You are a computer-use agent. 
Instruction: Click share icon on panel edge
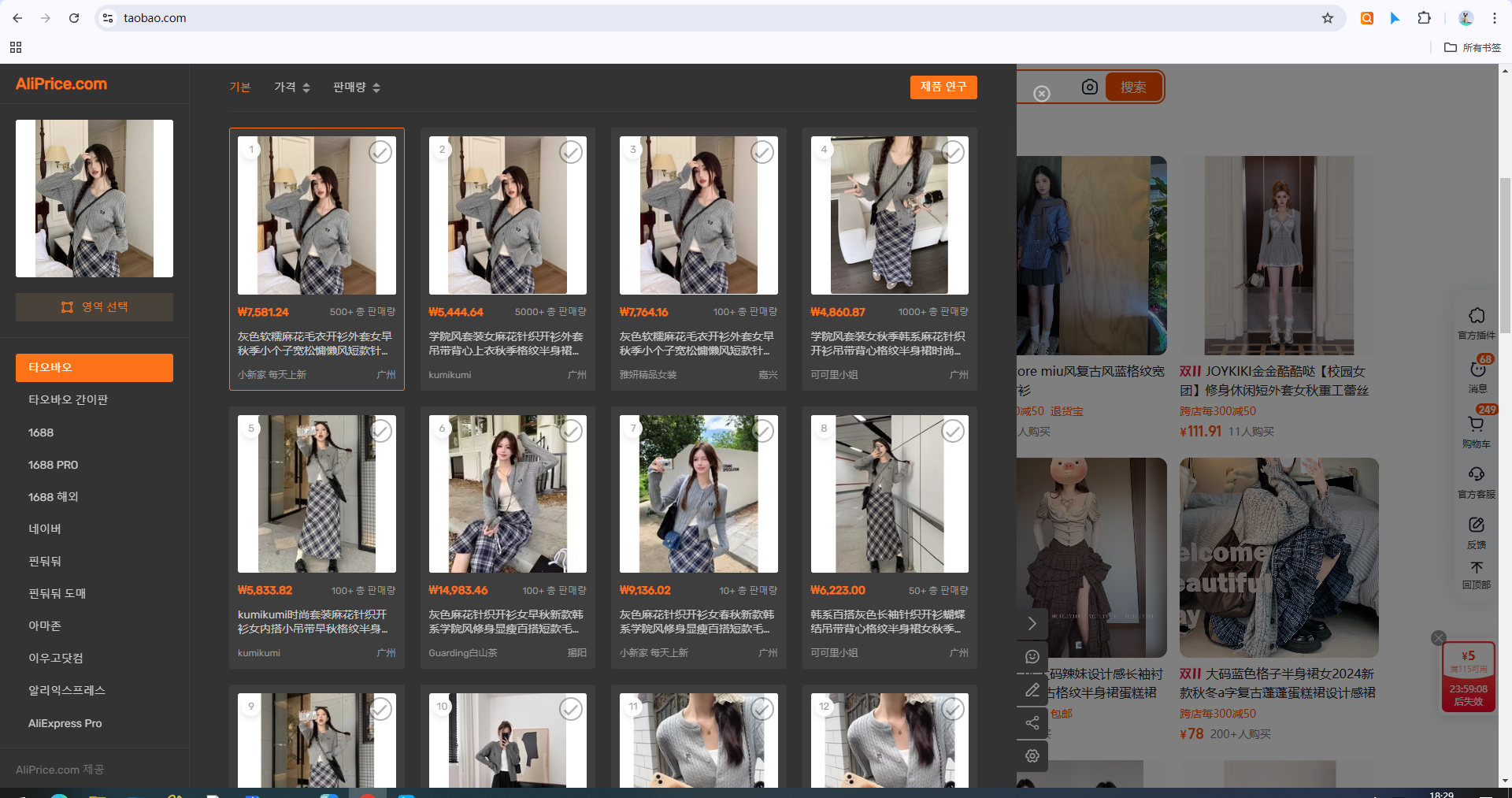pyautogui.click(x=1032, y=723)
